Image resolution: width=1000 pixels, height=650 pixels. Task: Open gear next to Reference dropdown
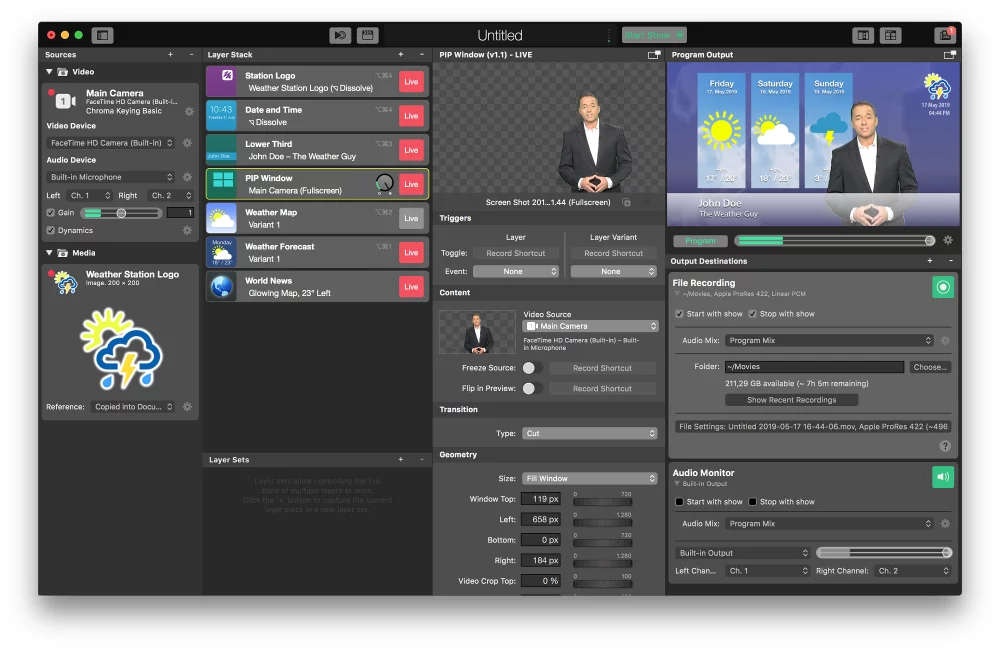click(188, 406)
